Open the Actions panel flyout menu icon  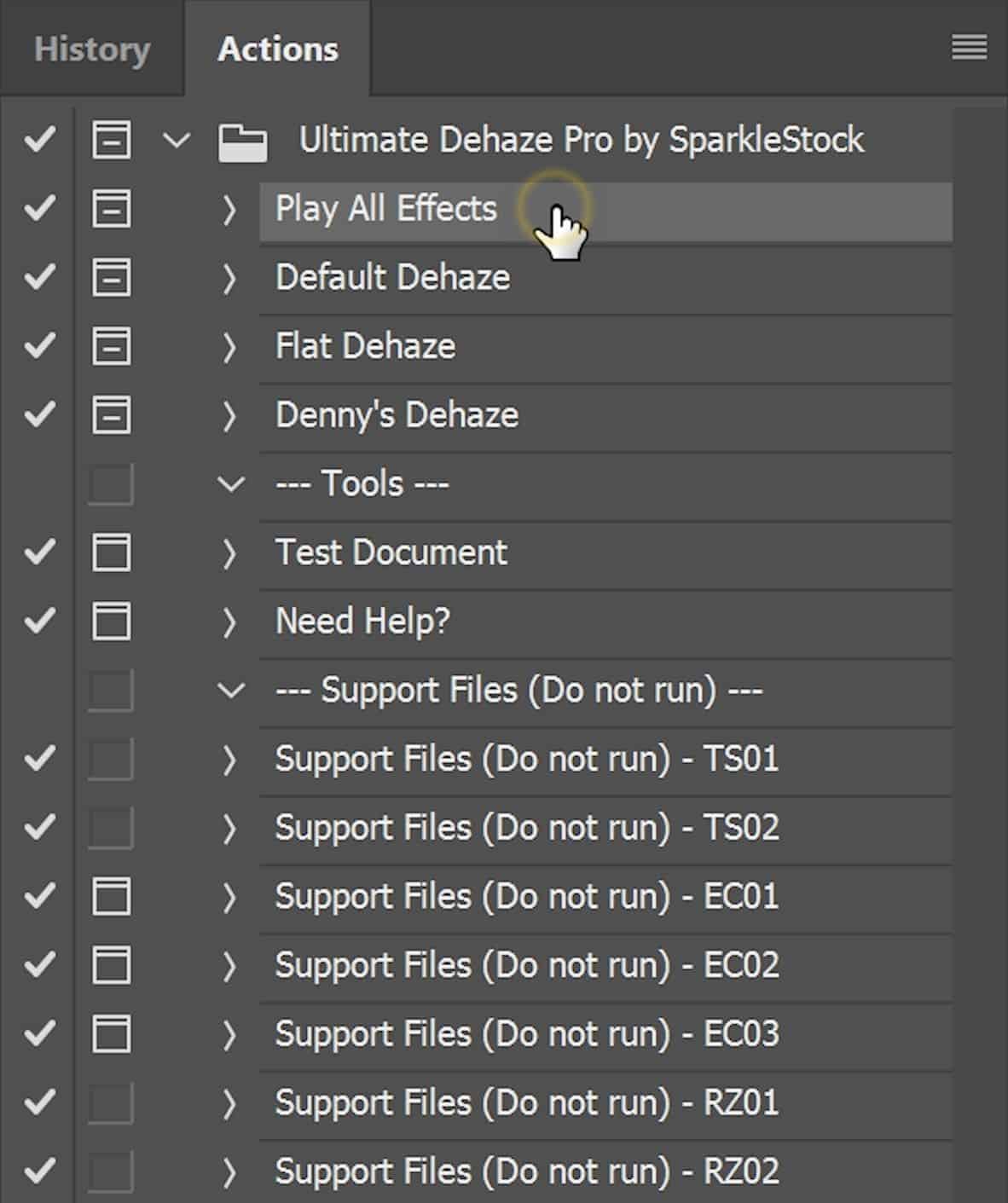point(969,48)
